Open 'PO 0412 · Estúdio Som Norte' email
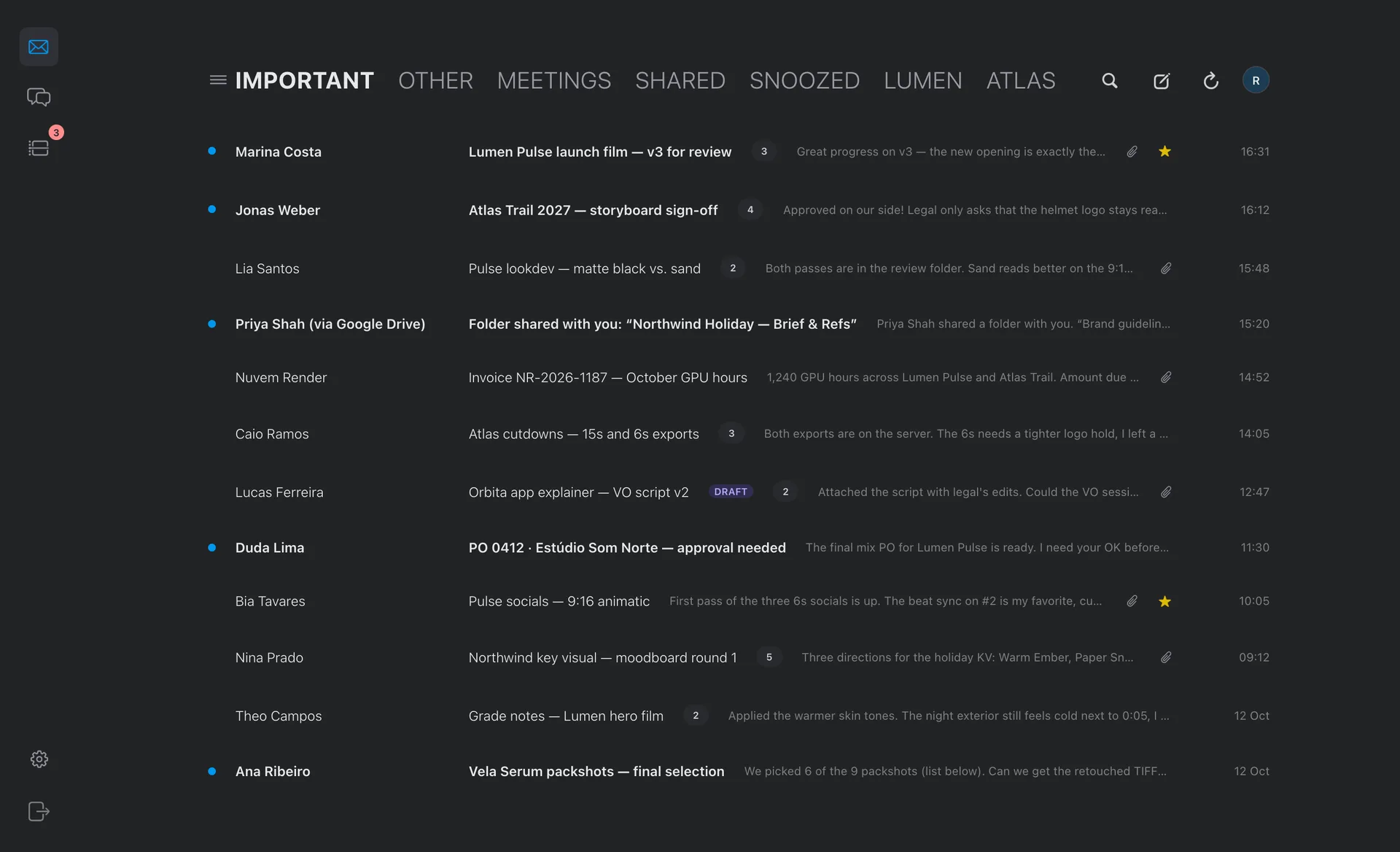 click(x=739, y=547)
